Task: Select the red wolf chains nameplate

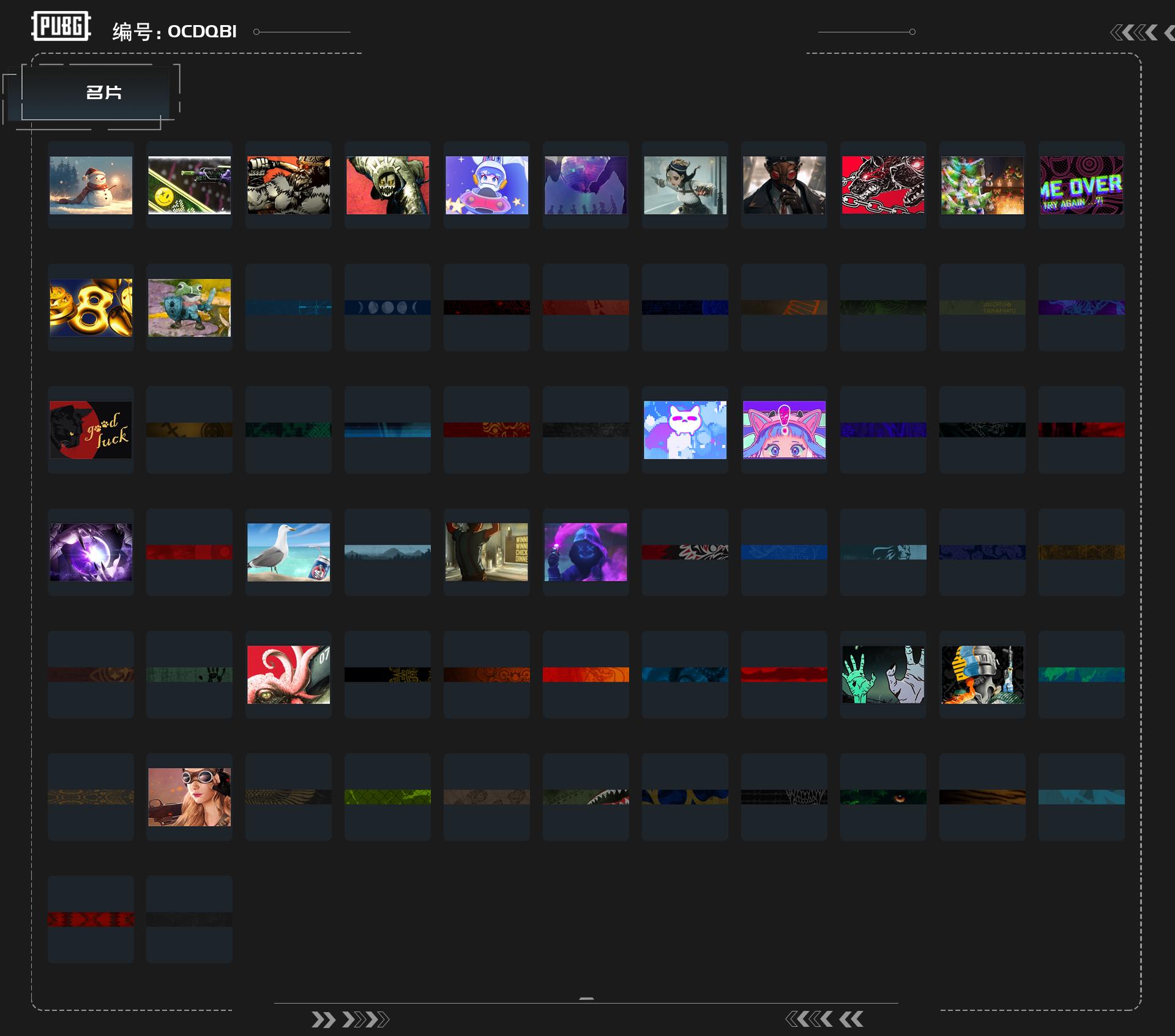Action: pyautogui.click(x=883, y=185)
